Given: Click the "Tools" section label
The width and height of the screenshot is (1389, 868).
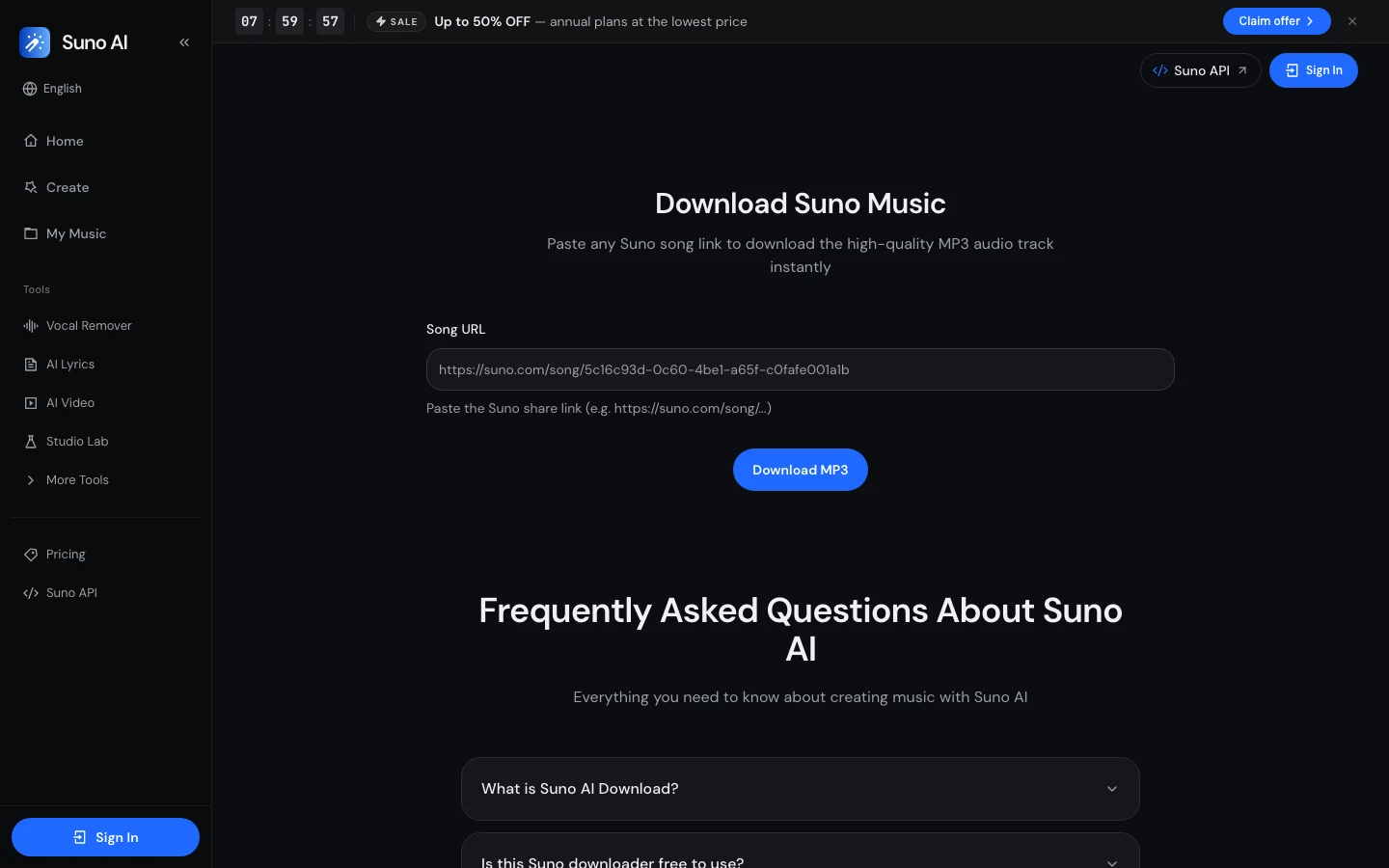Looking at the screenshot, I should point(37,289).
